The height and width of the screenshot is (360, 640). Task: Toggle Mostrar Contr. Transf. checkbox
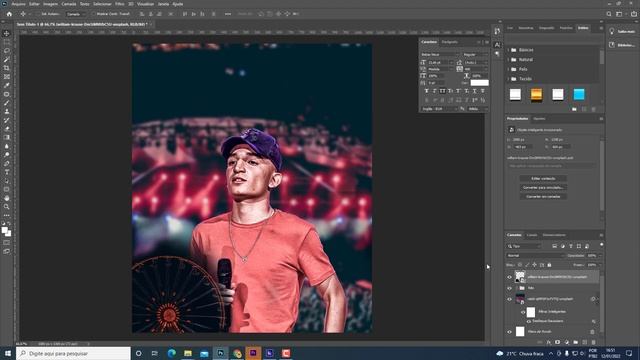93,14
